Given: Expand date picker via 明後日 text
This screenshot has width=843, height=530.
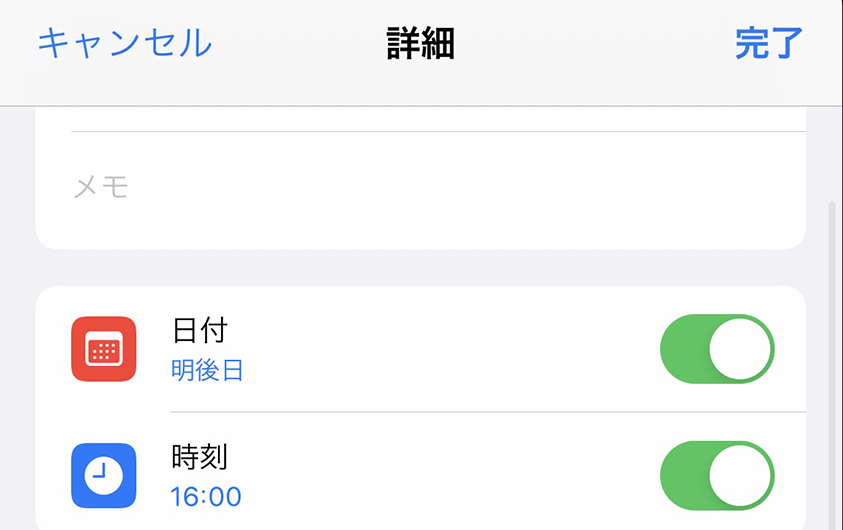Looking at the screenshot, I should point(208,370).
